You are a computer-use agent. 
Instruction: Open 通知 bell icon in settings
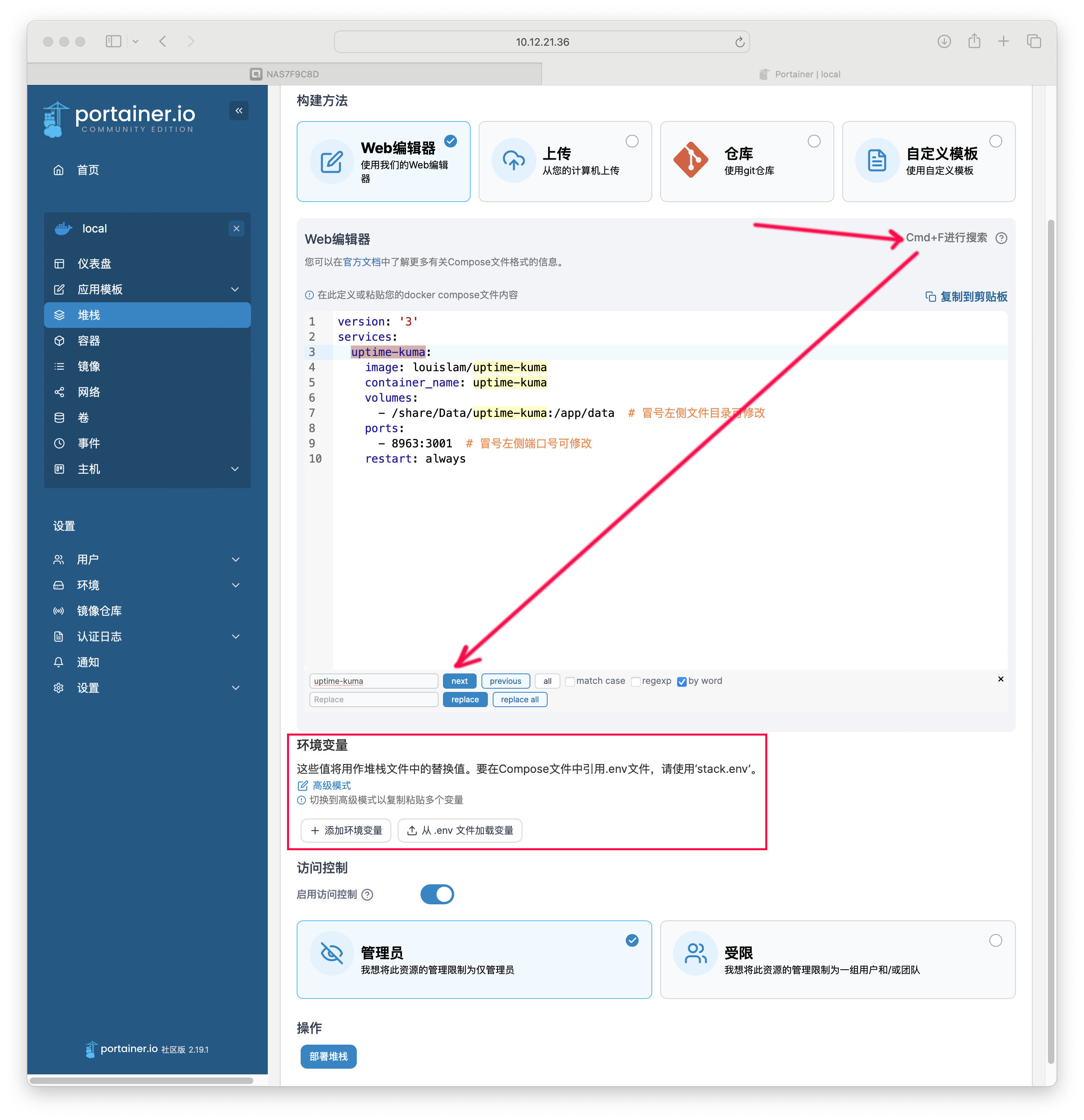(x=58, y=662)
